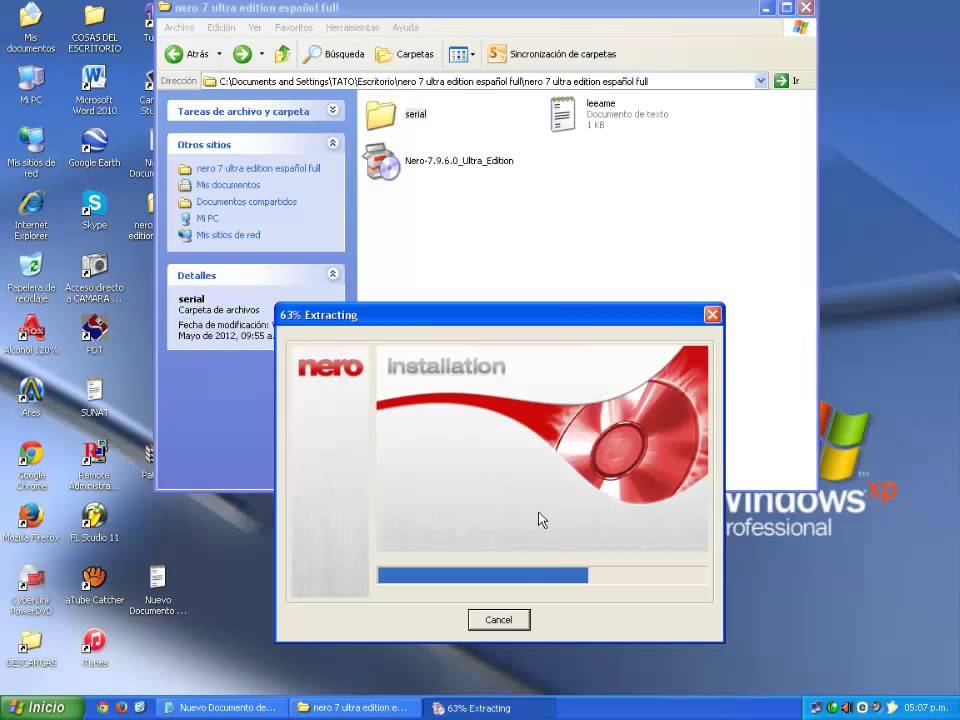Open the Herramientas menu
The image size is (960, 720).
[x=352, y=27]
